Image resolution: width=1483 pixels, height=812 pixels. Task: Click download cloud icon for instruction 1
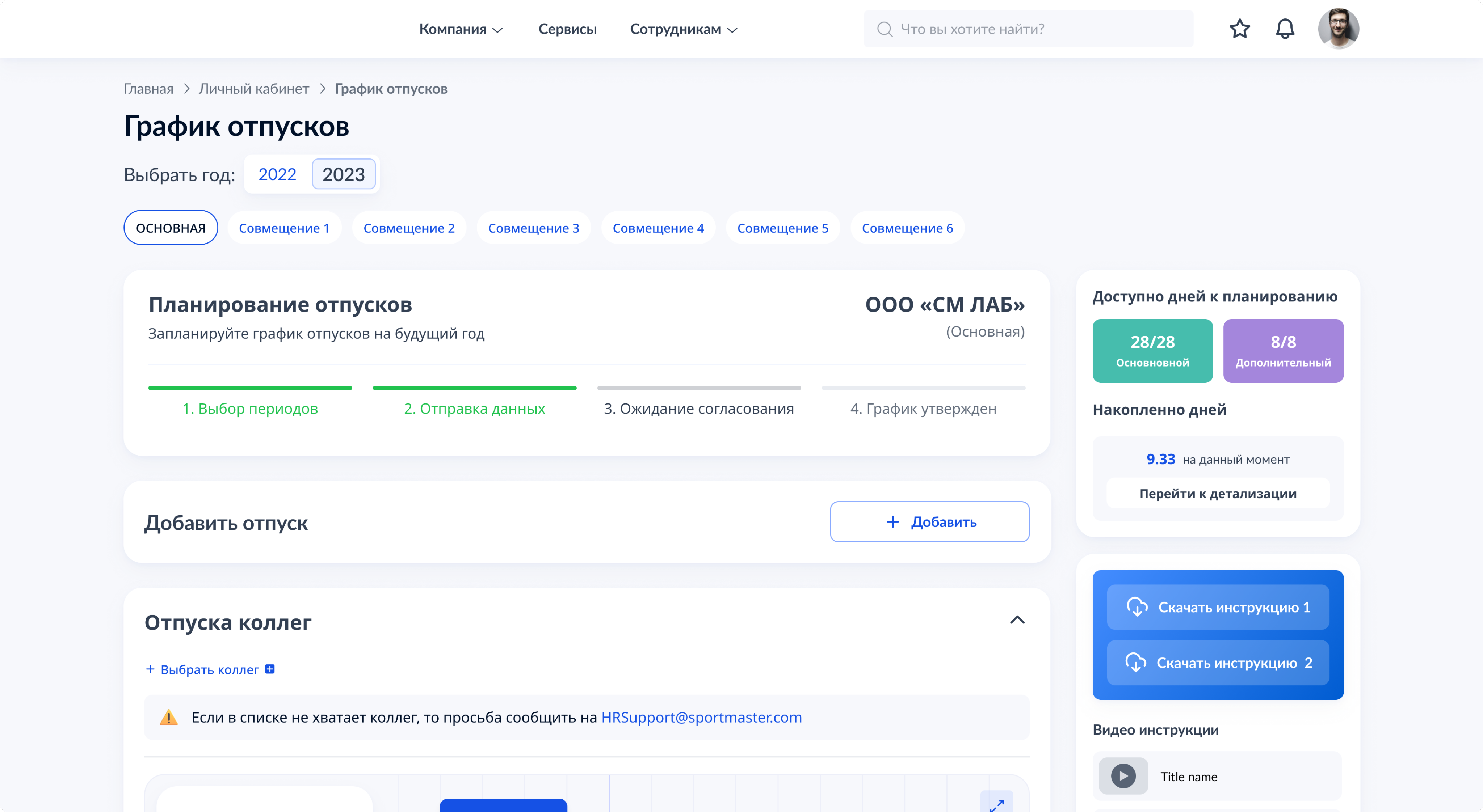1137,606
